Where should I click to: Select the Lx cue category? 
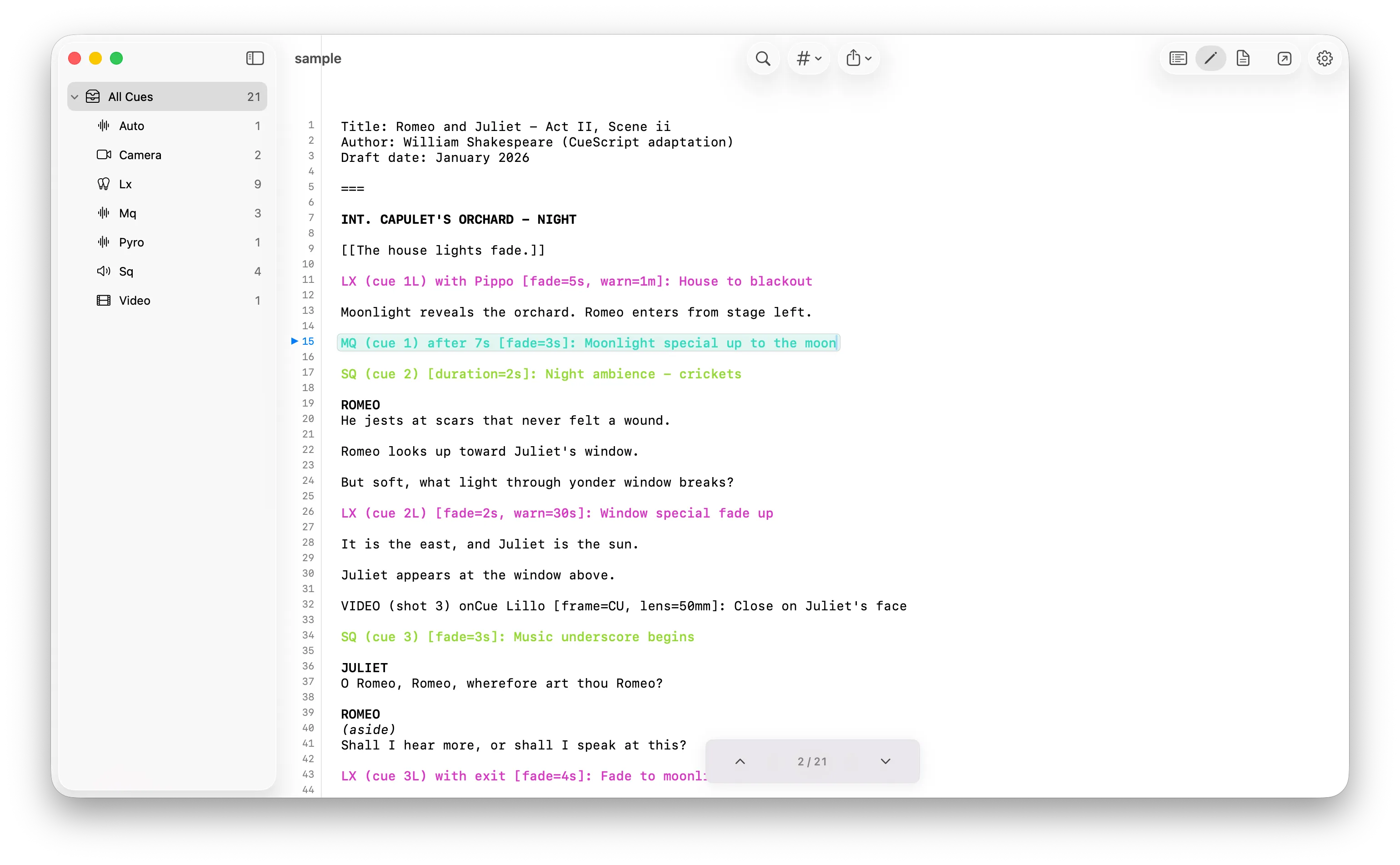coord(167,184)
